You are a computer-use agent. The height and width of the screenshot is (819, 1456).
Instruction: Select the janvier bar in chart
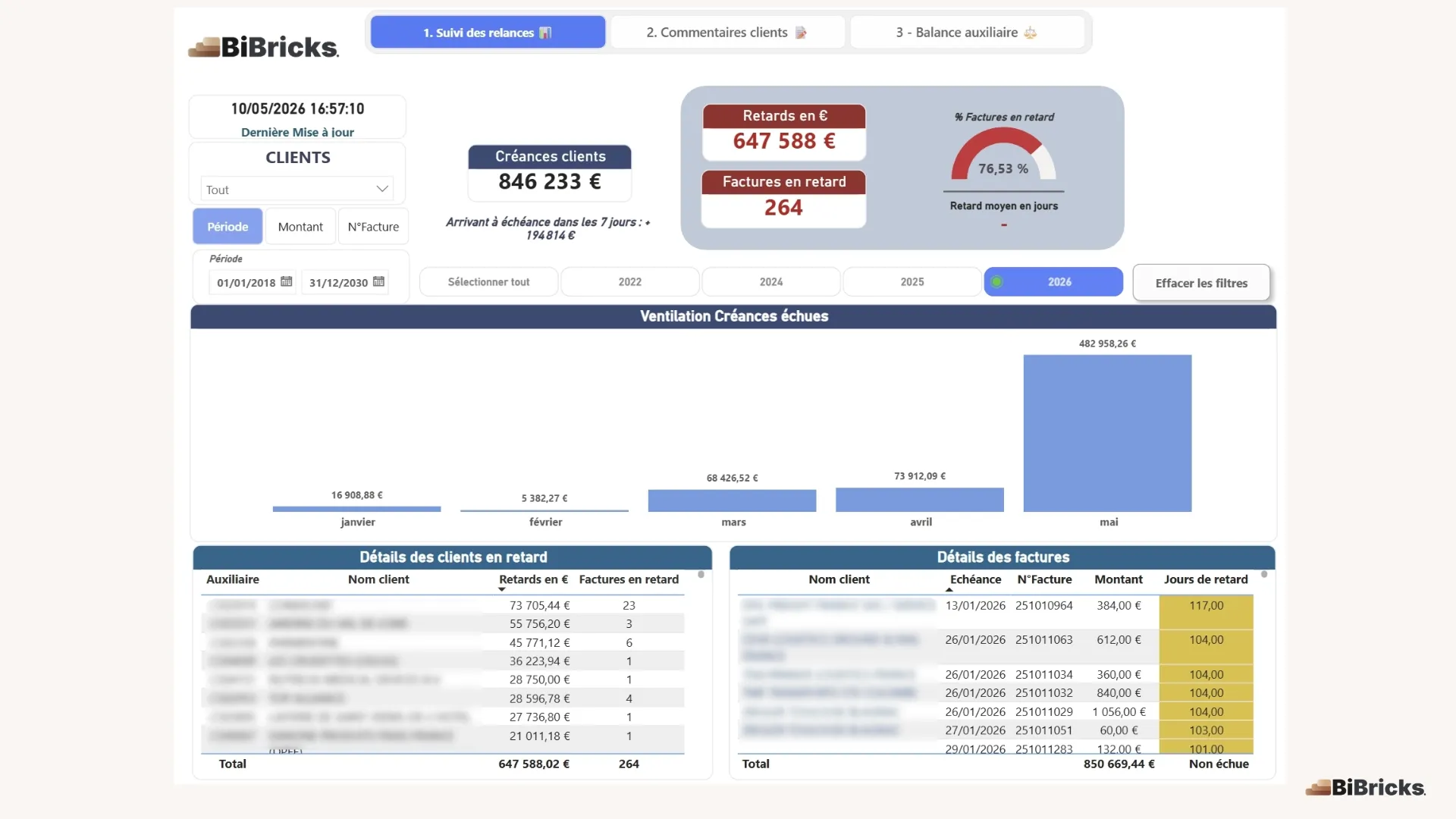[356, 509]
